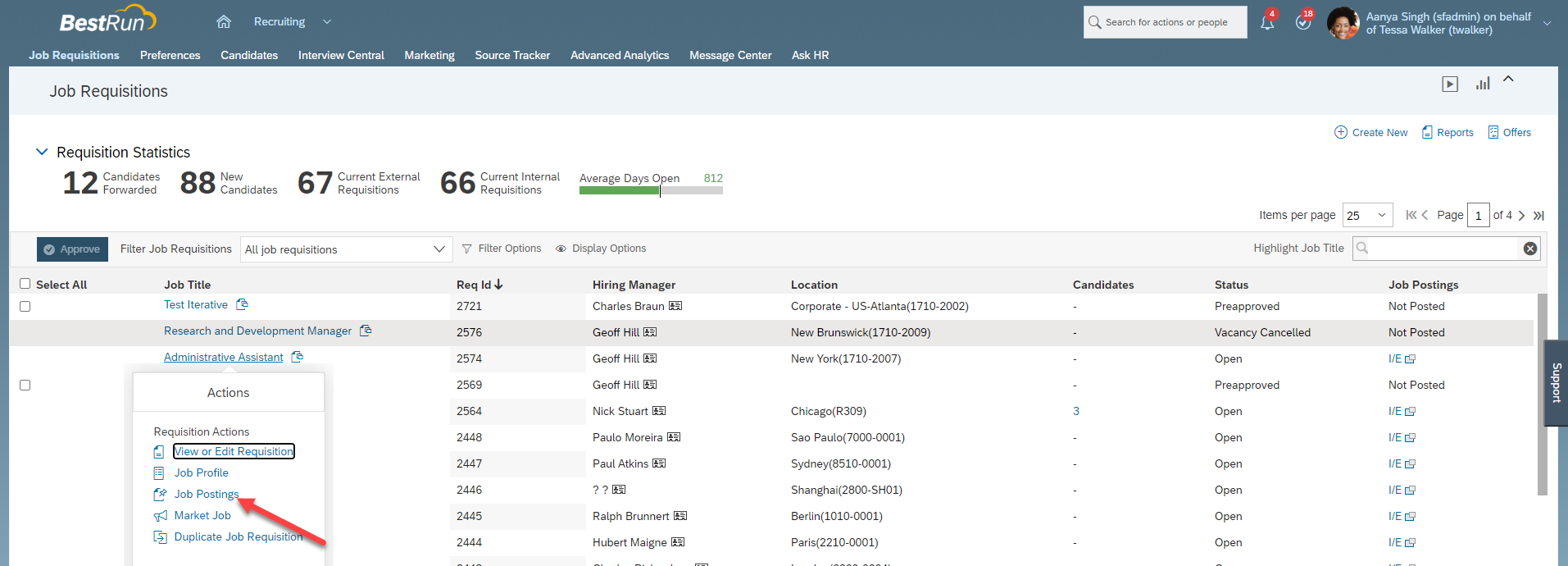
Task: Click the page number field
Action: (1478, 215)
